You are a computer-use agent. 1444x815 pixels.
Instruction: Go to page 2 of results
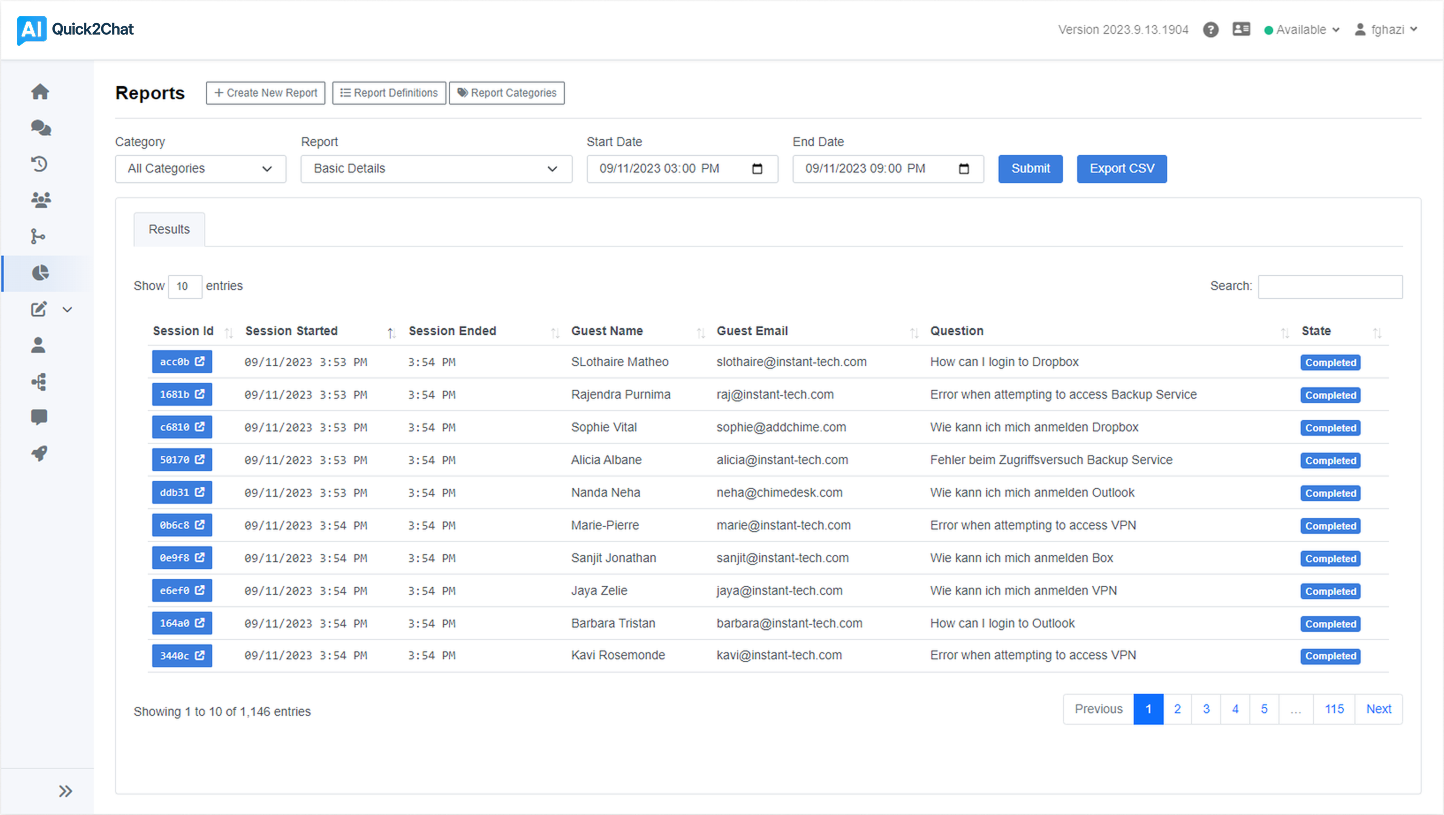1177,709
